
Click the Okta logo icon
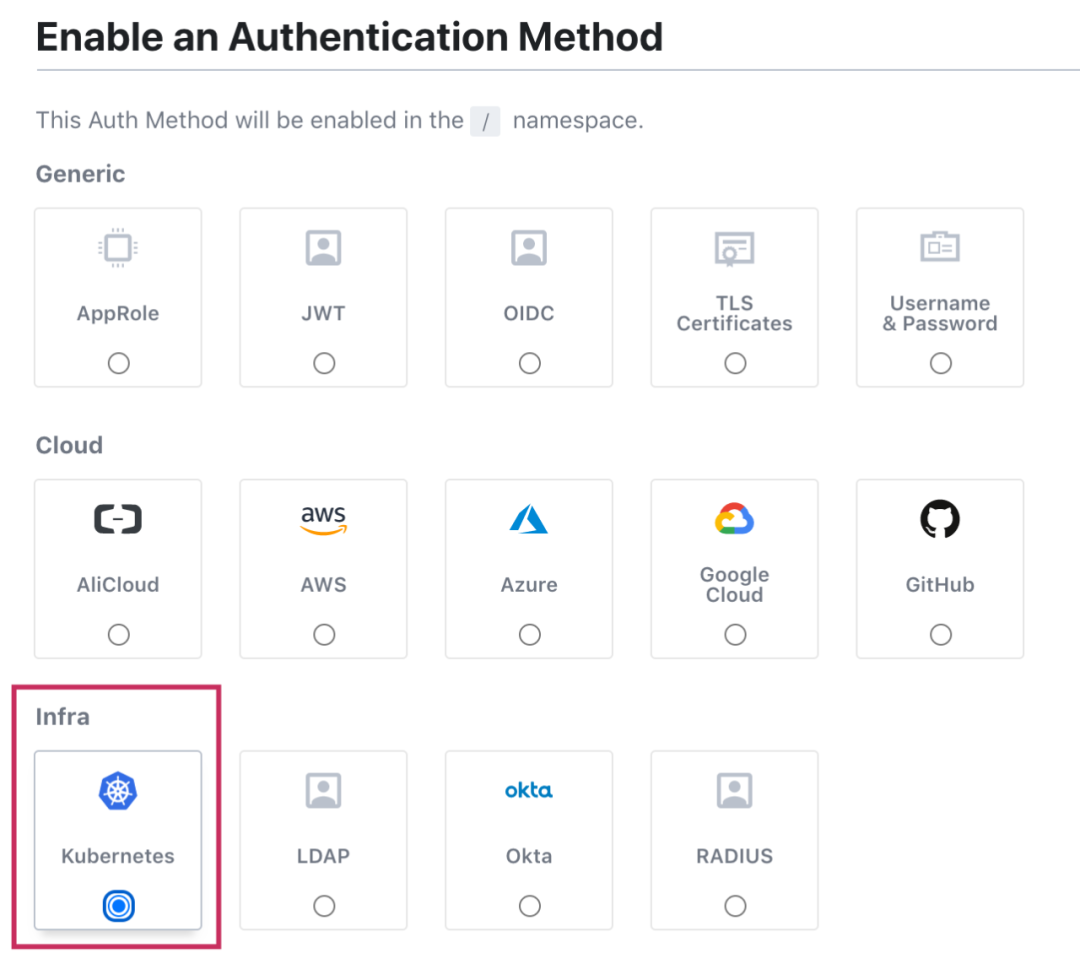(529, 791)
